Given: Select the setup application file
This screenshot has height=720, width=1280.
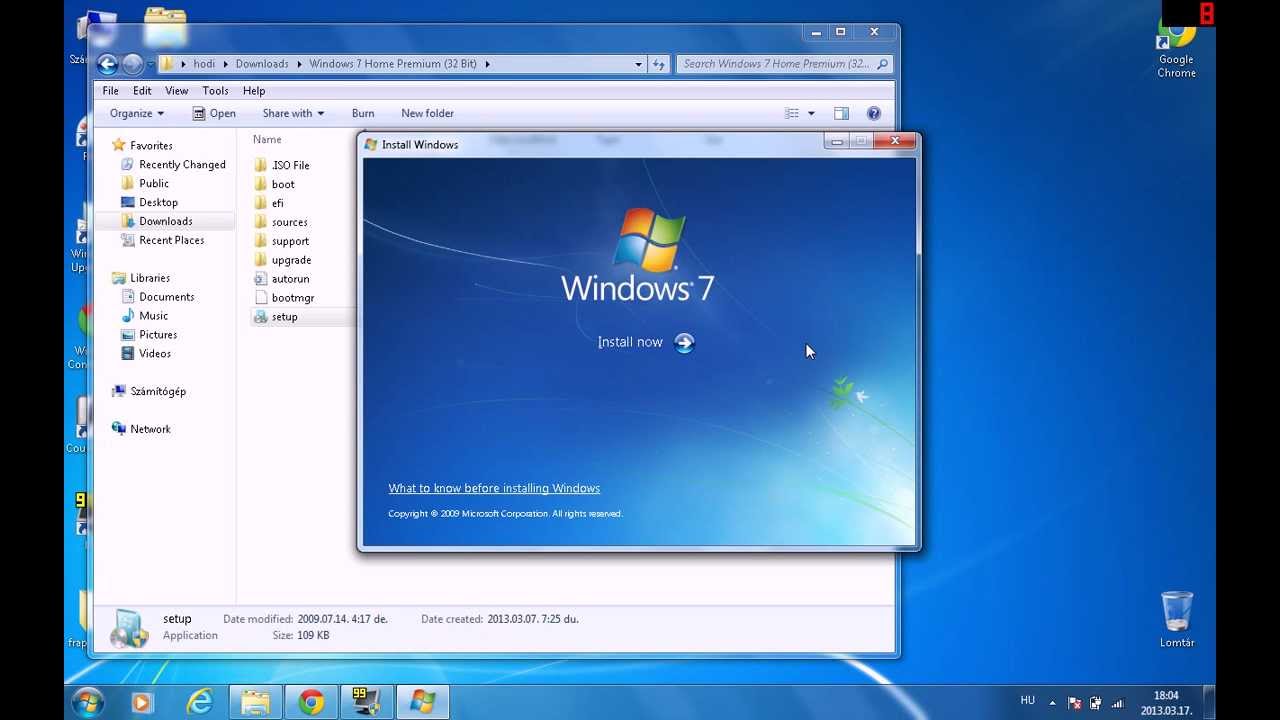Looking at the screenshot, I should (284, 317).
